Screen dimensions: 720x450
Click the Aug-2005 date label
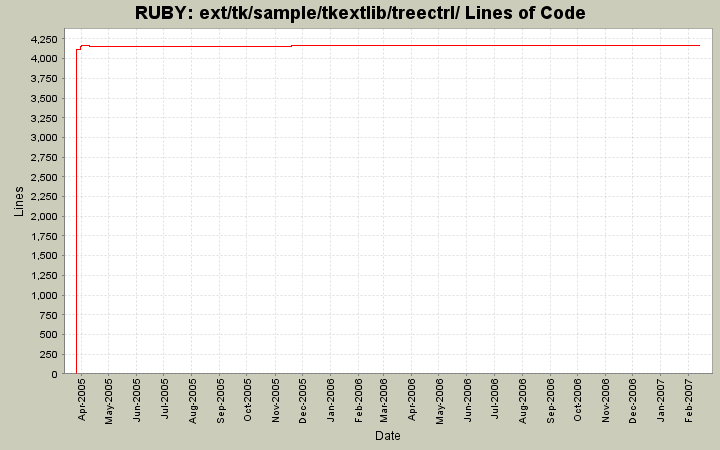coord(192,401)
